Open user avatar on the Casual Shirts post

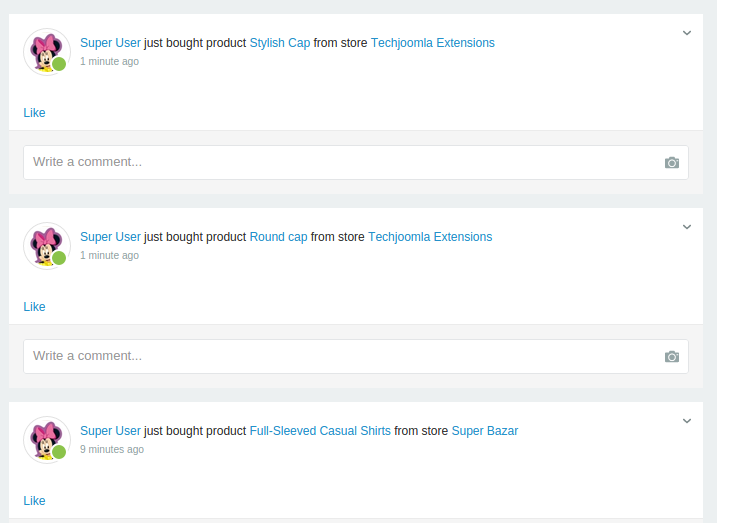pyautogui.click(x=46, y=439)
